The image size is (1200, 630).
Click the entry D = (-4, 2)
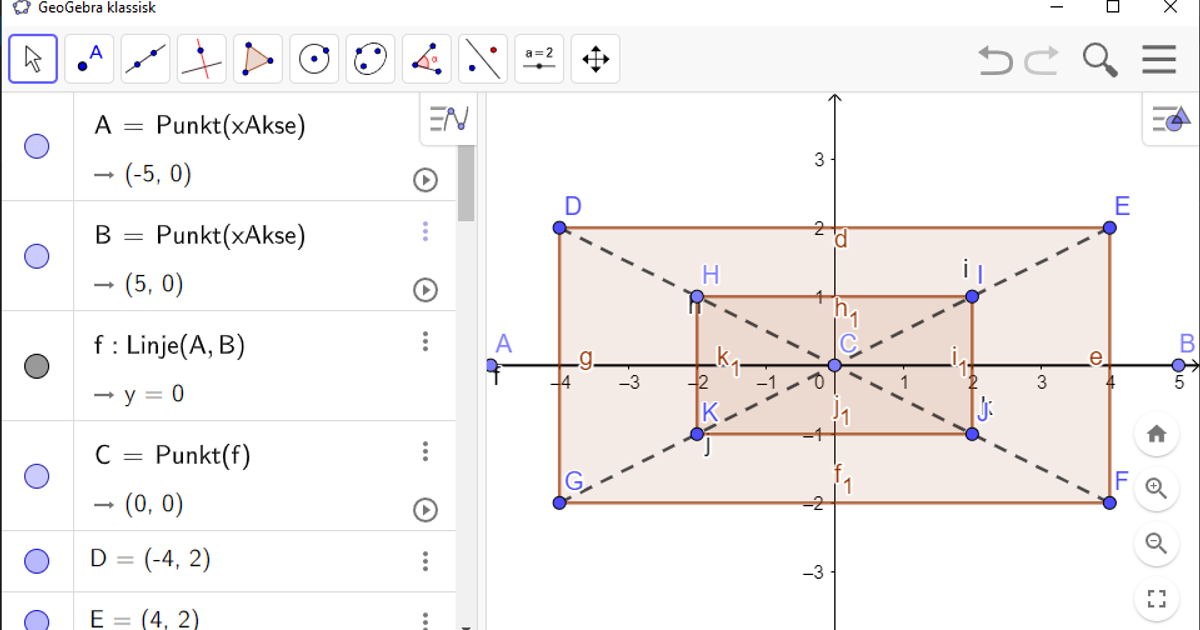(x=150, y=559)
